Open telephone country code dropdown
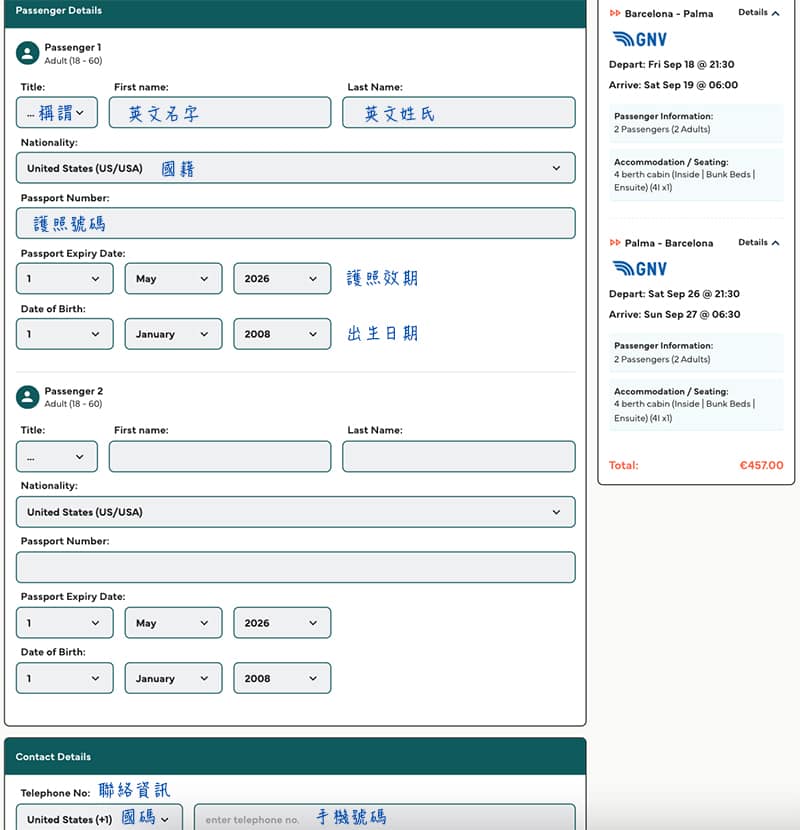800x830 pixels. point(99,818)
